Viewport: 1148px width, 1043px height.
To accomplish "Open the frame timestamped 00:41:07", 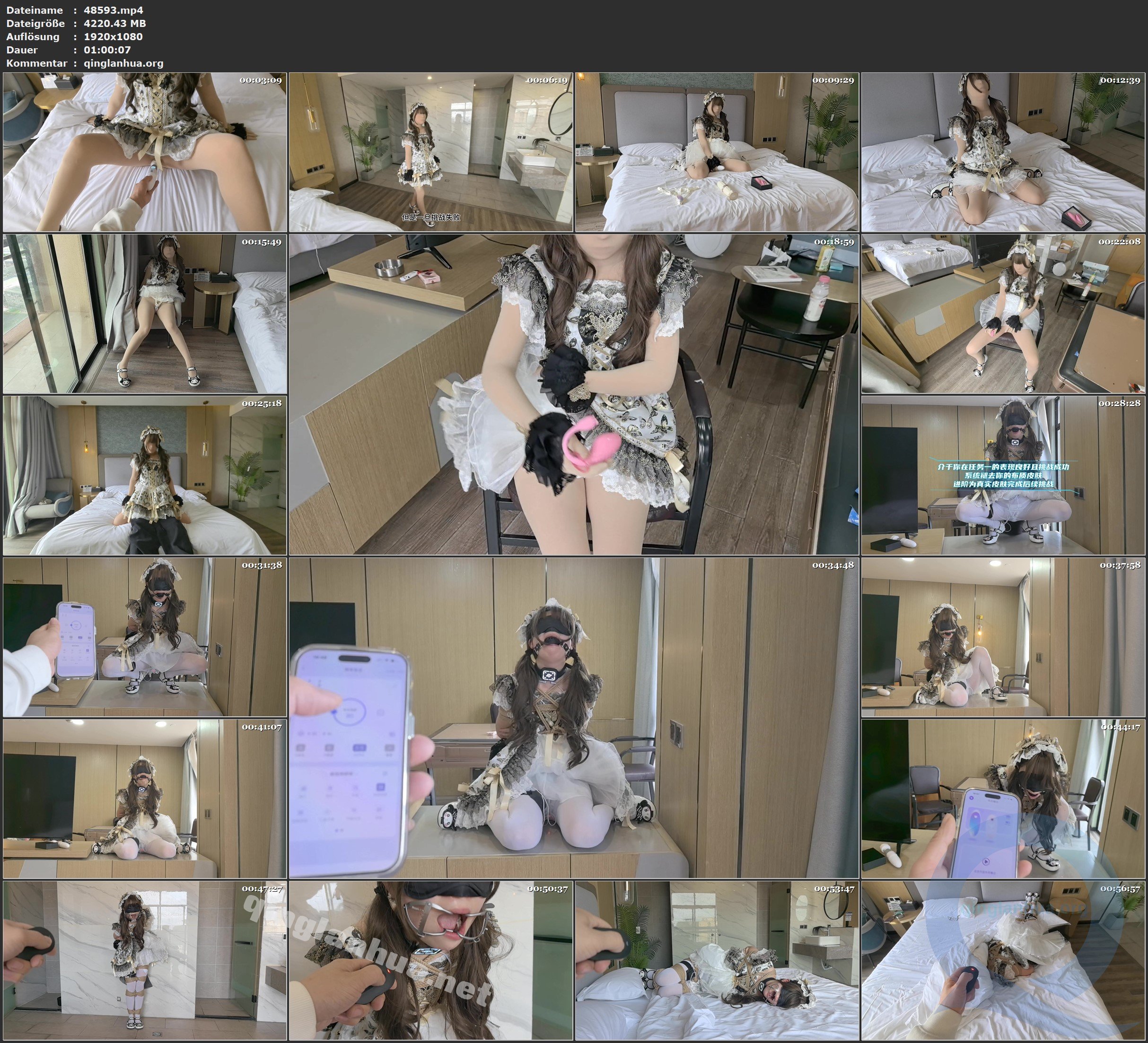I will click(x=145, y=798).
